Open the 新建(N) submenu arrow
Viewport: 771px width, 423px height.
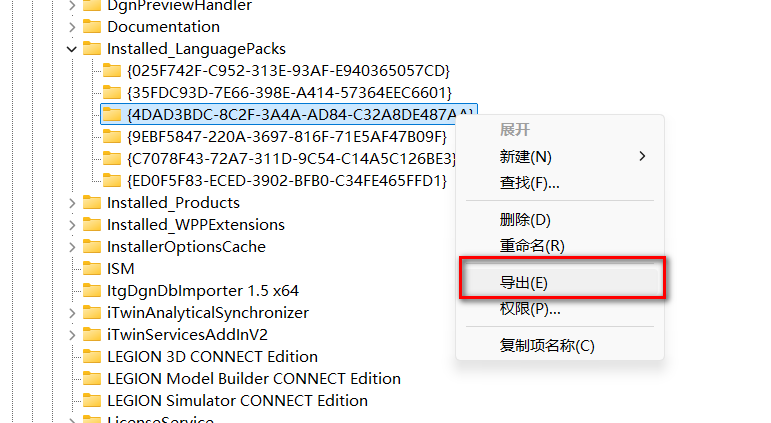(x=642, y=157)
